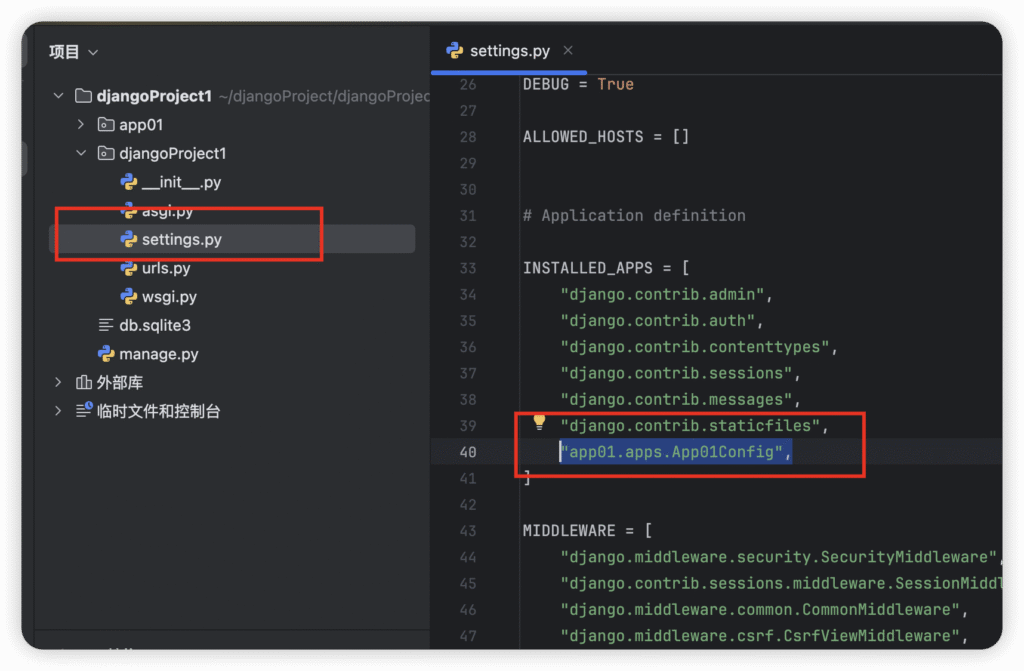This screenshot has width=1024, height=671.
Task: Click the 临时文件和控制台 scratches icon
Action: (83, 411)
